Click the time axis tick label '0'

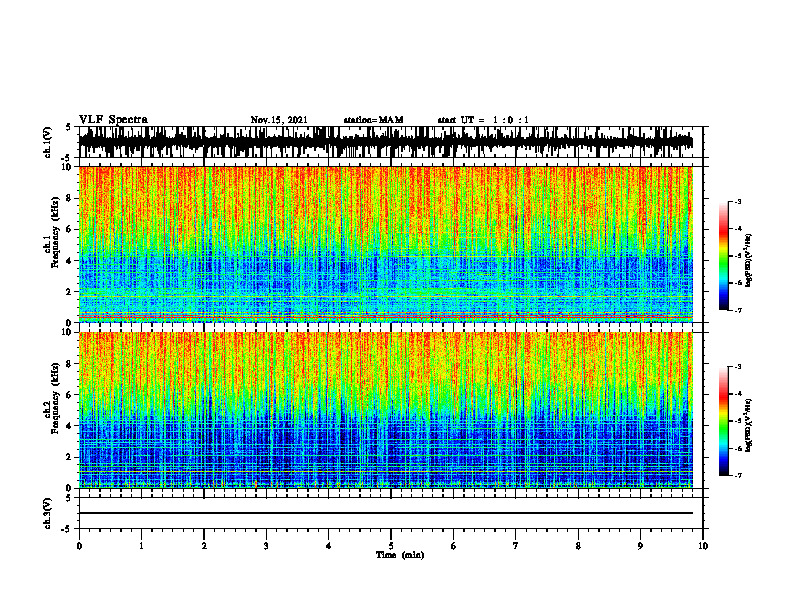[79, 546]
